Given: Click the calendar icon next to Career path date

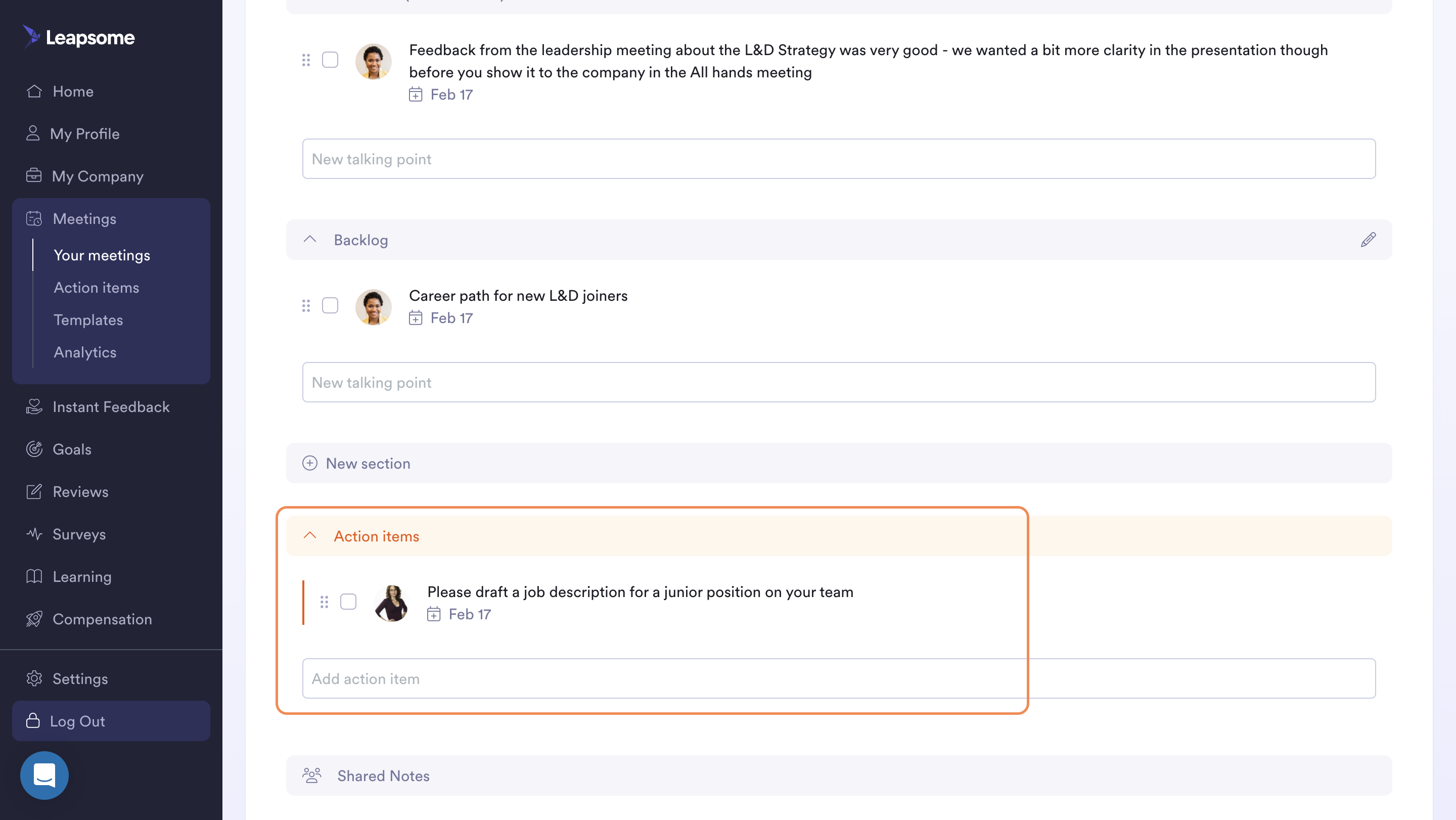Looking at the screenshot, I should [x=416, y=318].
